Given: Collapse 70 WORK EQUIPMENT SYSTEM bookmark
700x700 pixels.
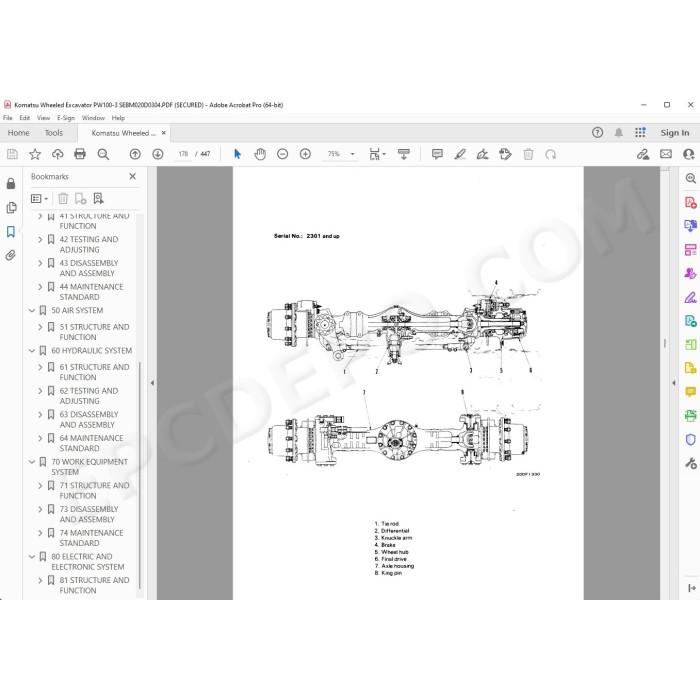Looking at the screenshot, I should click(x=32, y=462).
